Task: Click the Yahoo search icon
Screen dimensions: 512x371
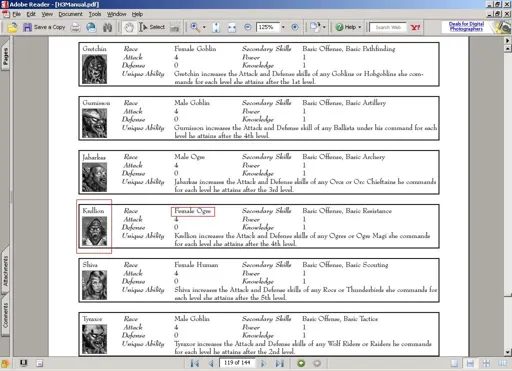Action: coord(415,27)
